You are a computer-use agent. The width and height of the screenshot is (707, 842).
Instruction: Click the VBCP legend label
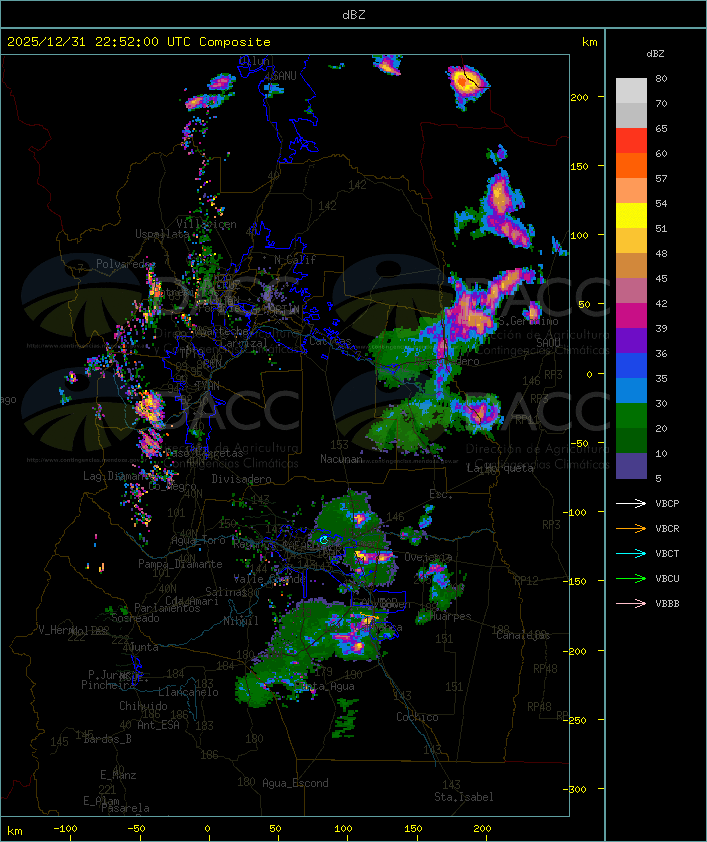pos(667,504)
